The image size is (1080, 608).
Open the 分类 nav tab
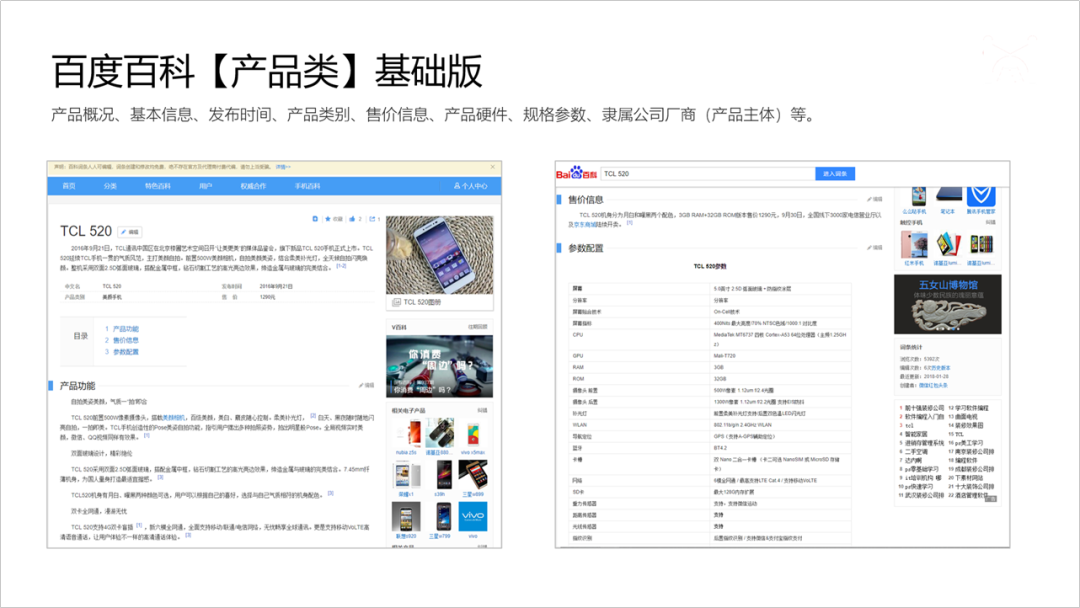[x=110, y=186]
